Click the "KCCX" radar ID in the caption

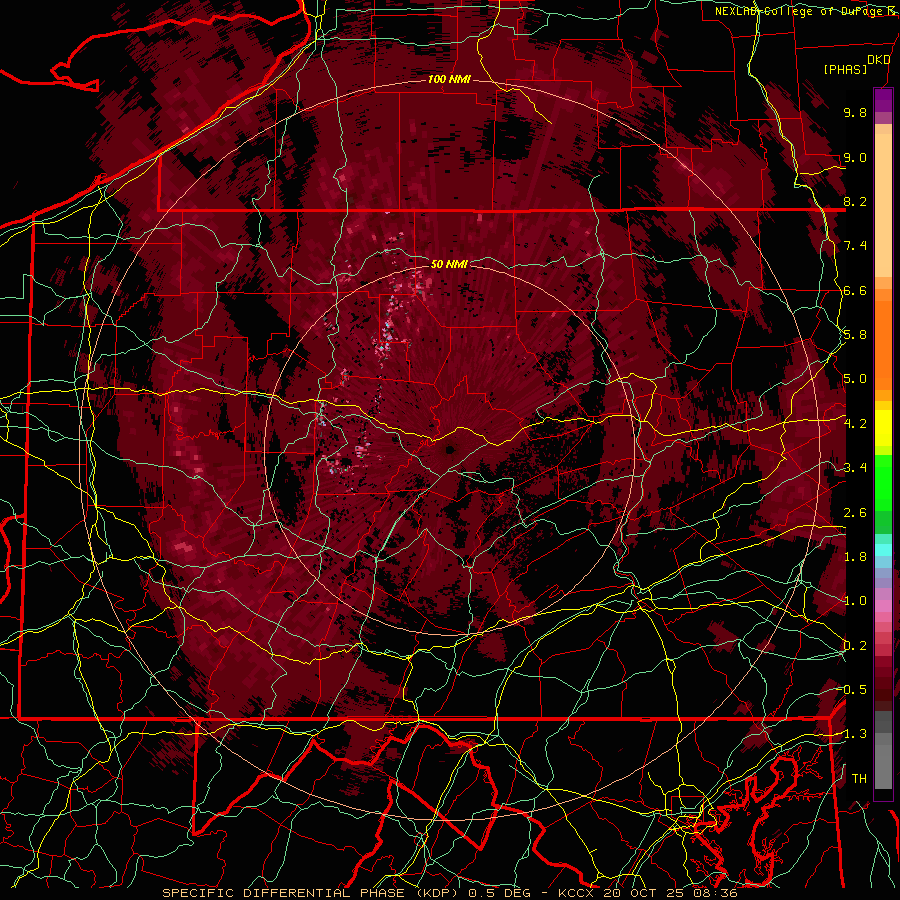pyautogui.click(x=575, y=893)
